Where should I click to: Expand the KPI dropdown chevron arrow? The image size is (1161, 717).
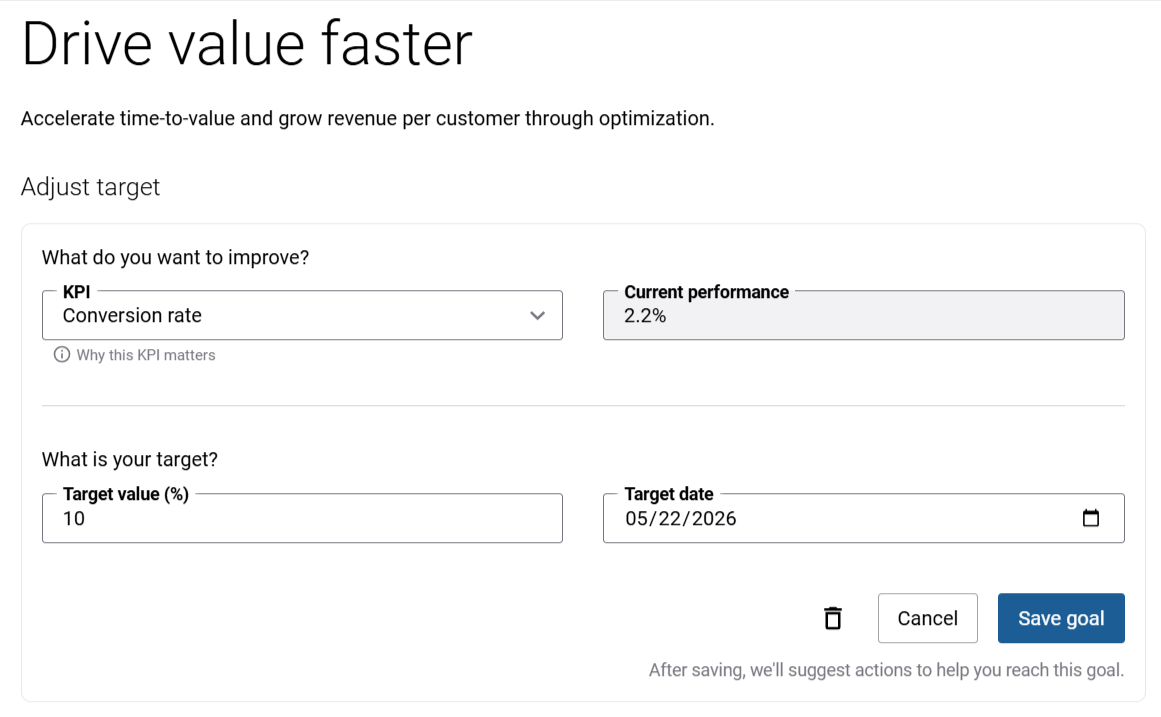tap(537, 316)
